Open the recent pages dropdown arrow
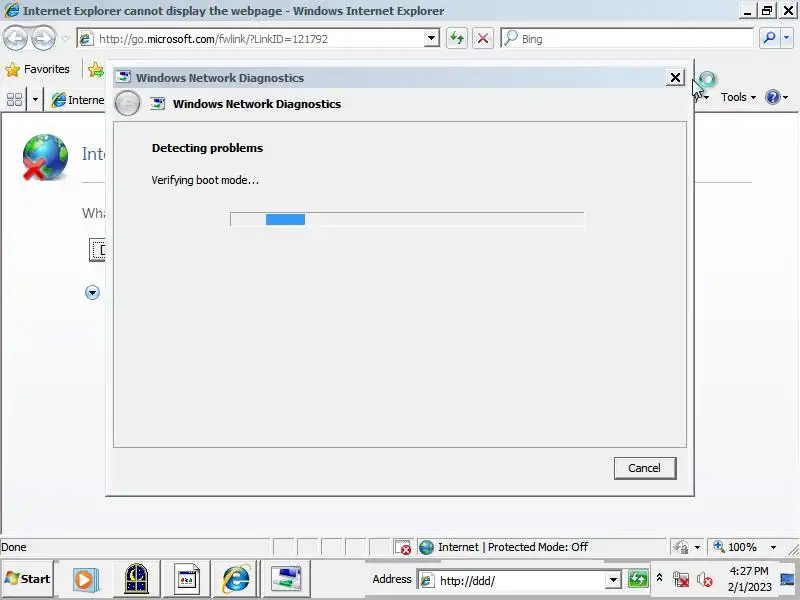This screenshot has height=600, width=800. (x=65, y=39)
